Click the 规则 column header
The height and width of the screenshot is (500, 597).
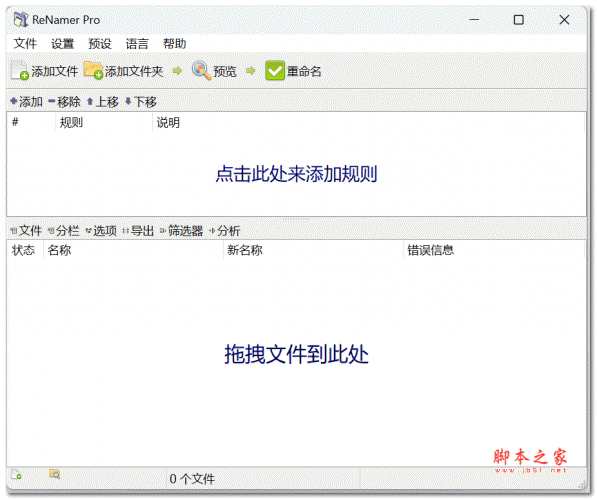pos(104,122)
